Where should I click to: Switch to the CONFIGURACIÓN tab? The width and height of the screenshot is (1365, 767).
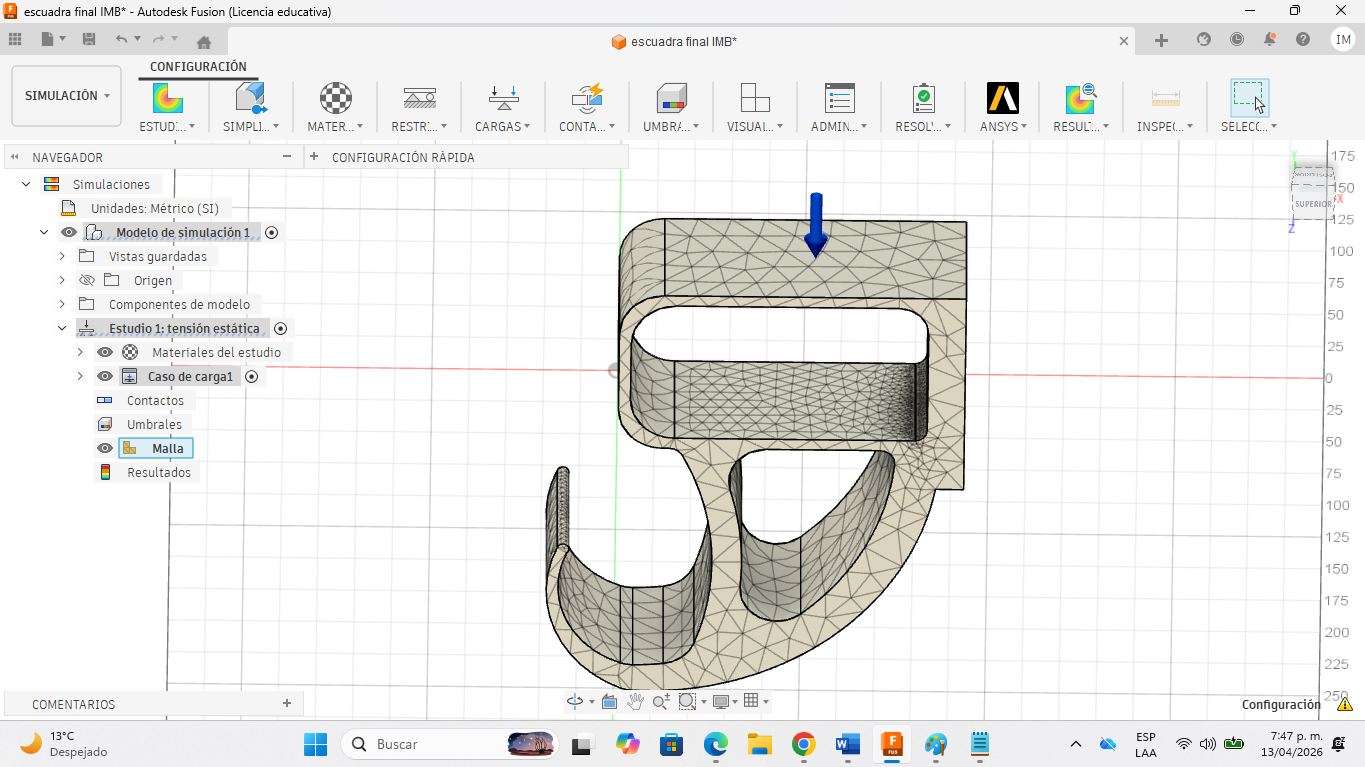[198, 67]
